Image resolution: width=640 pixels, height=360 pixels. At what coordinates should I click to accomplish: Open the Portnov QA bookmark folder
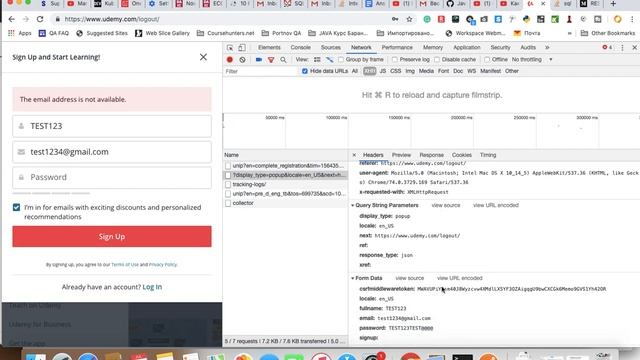click(281, 33)
